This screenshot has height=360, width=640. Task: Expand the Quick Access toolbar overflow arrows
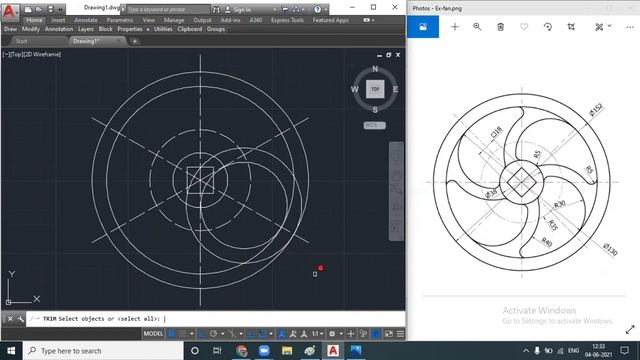60,9
